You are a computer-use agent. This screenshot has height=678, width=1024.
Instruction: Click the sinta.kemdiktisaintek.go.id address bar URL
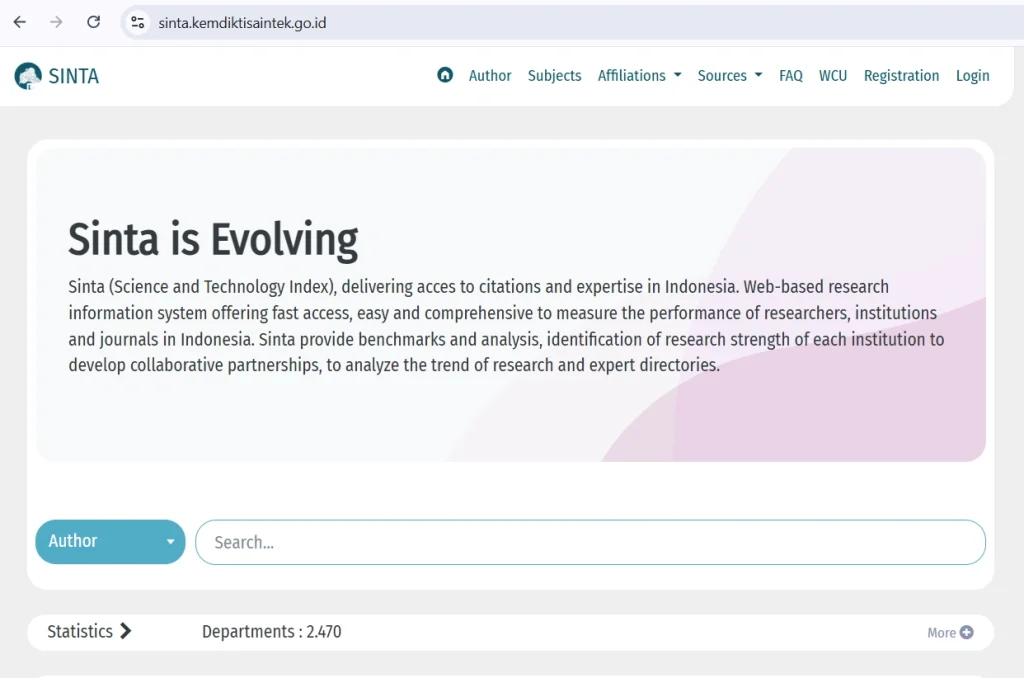[x=242, y=23]
